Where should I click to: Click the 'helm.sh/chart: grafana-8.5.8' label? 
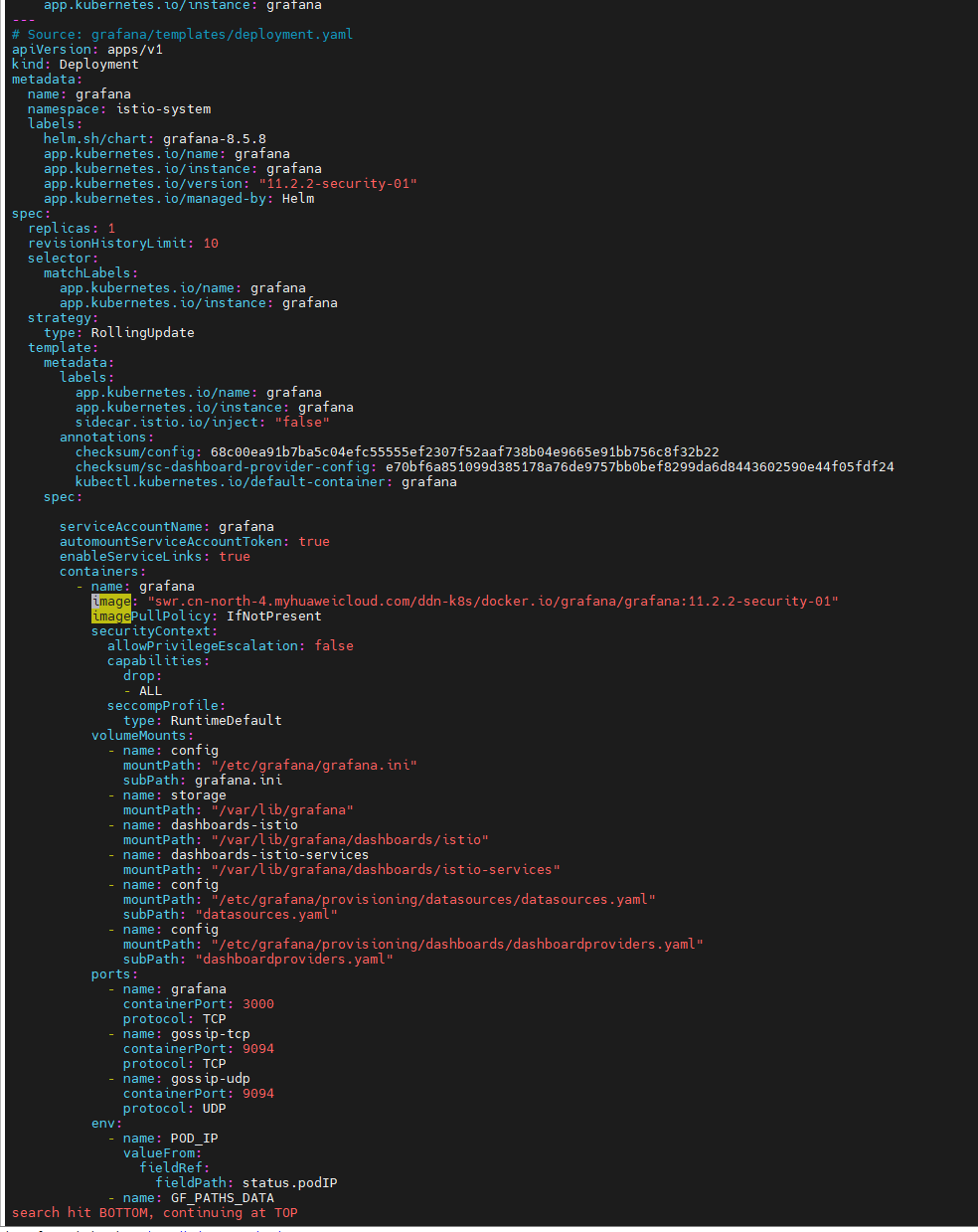pos(155,138)
